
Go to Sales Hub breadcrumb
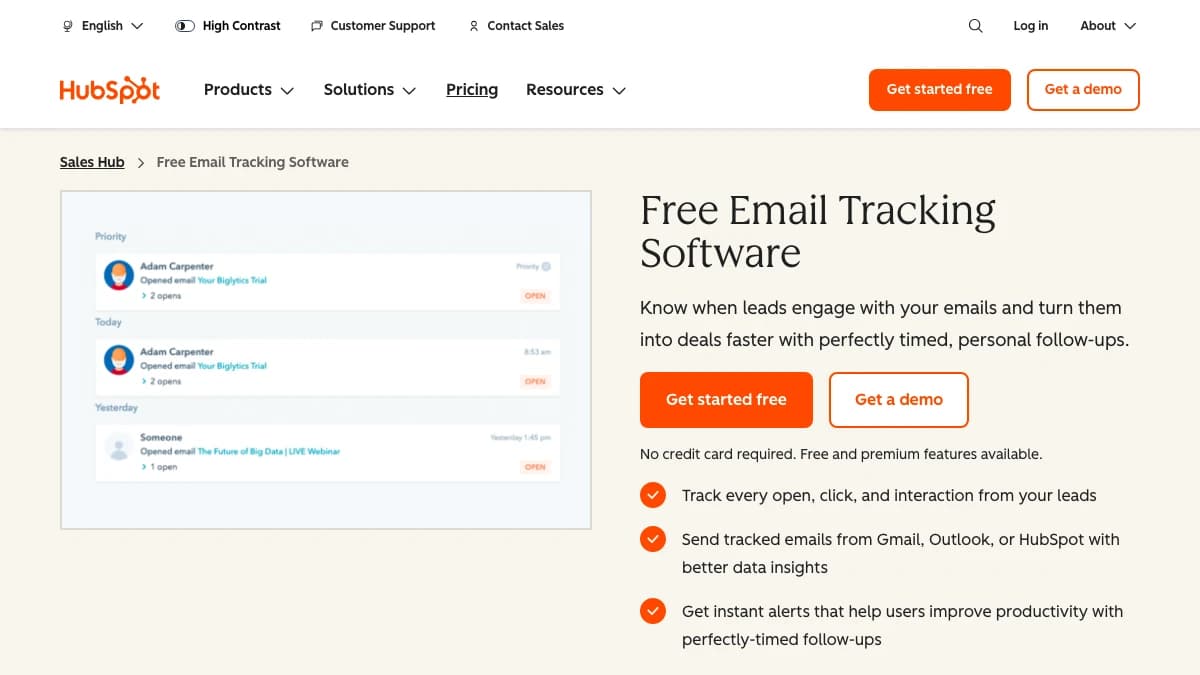coord(92,162)
